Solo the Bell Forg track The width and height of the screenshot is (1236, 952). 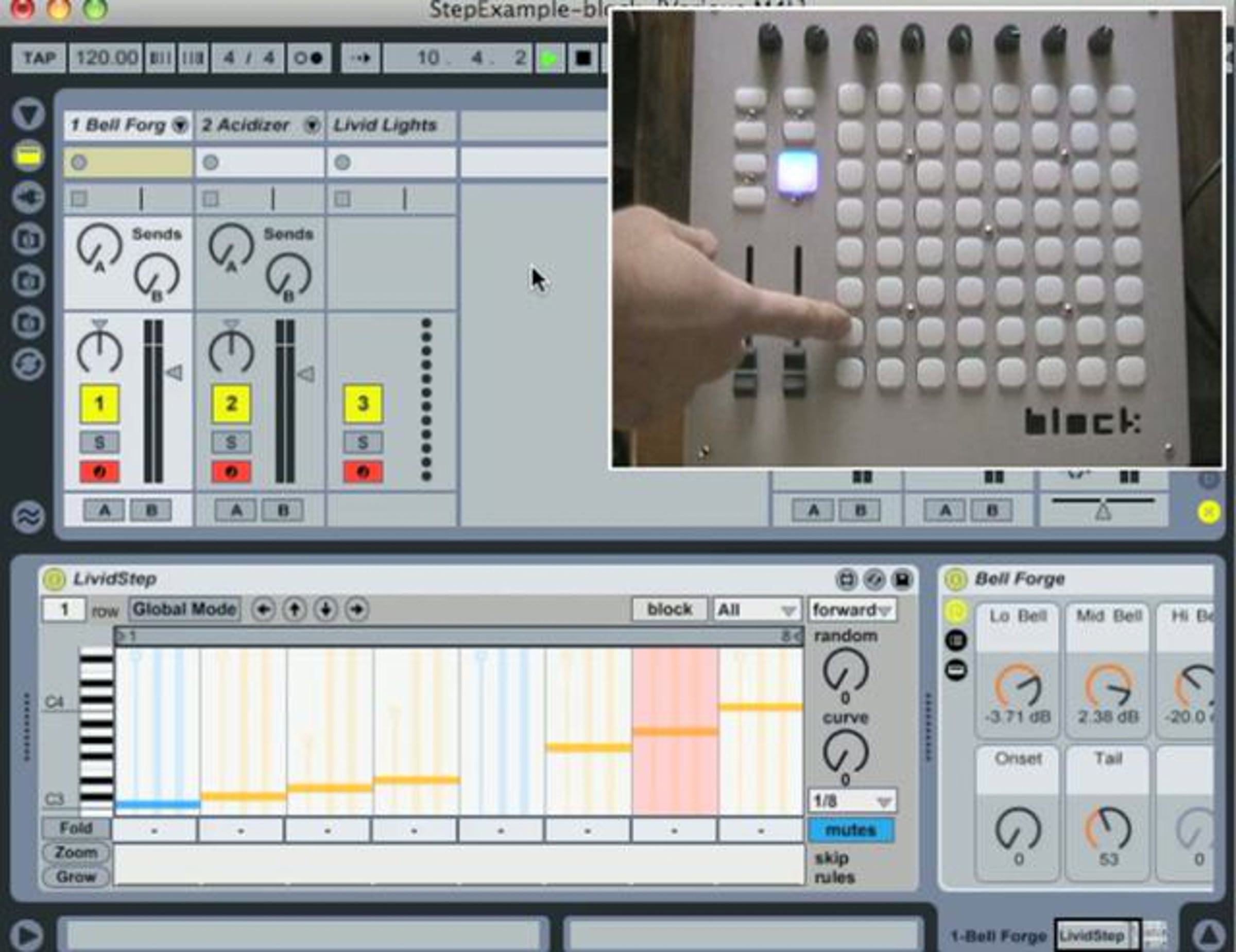pos(99,442)
